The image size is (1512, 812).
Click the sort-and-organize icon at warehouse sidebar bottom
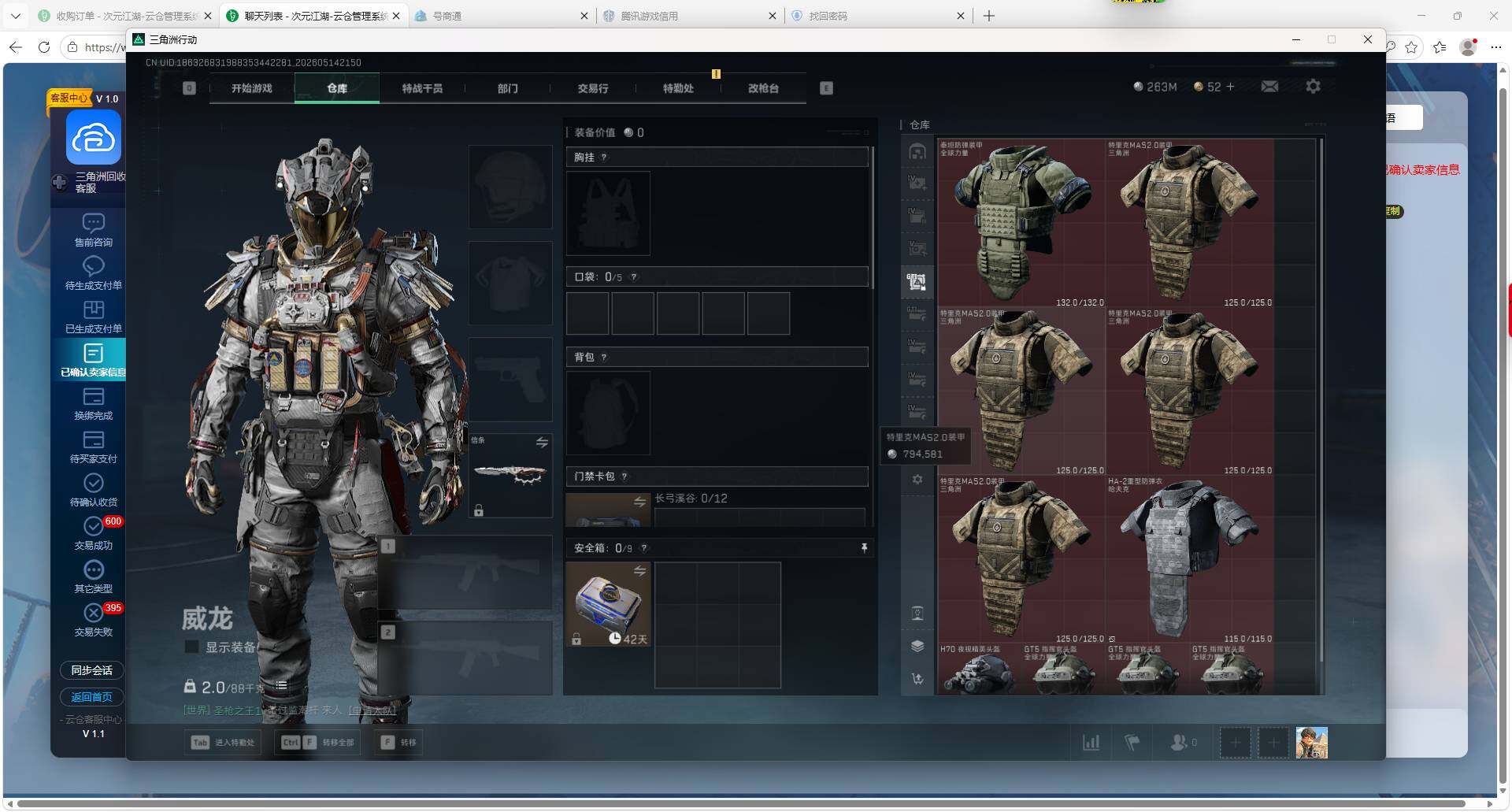tap(917, 678)
